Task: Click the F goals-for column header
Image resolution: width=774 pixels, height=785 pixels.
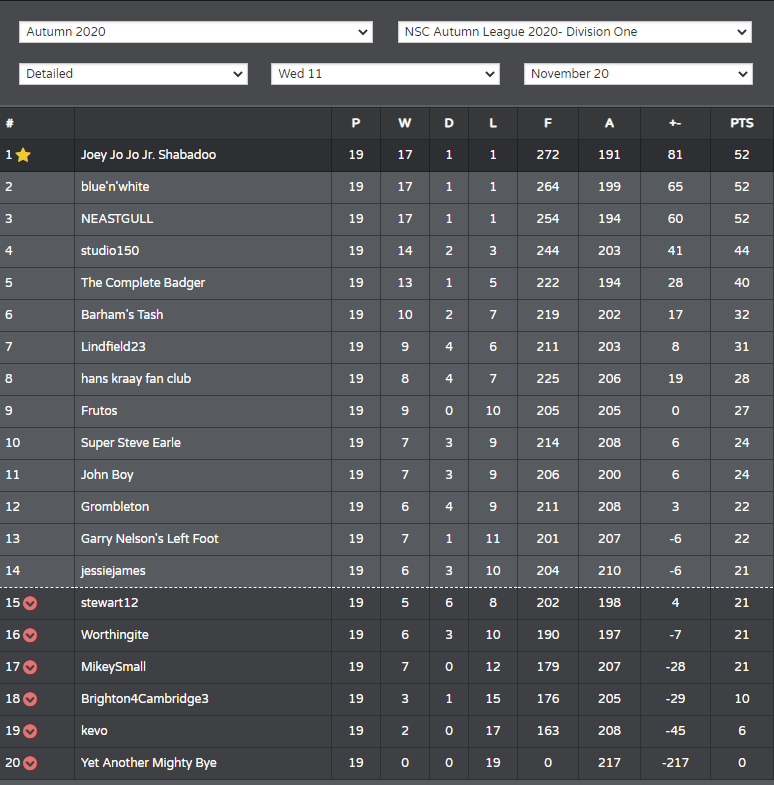Action: (x=548, y=123)
